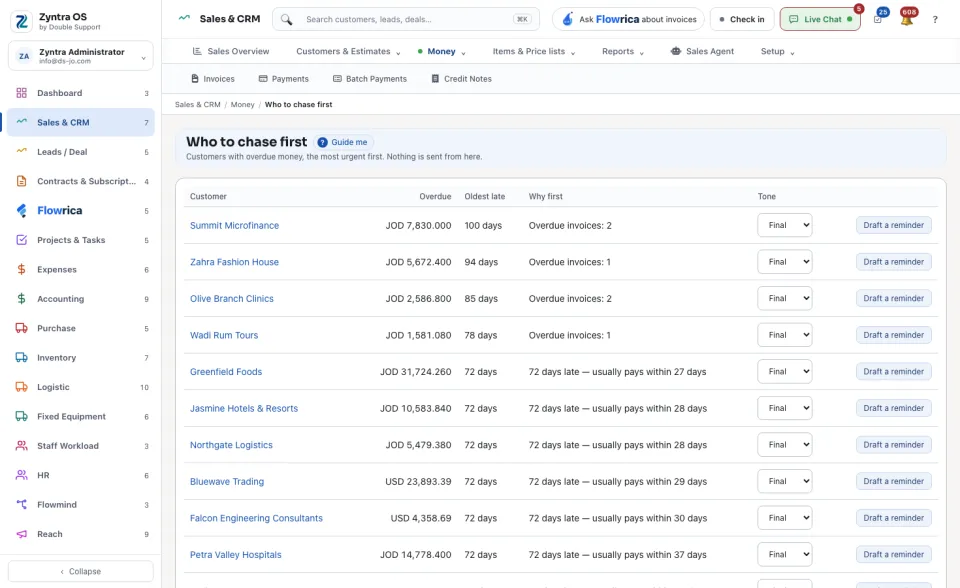960x588 pixels.
Task: Open the Credit Notes tab
Action: 461,79
